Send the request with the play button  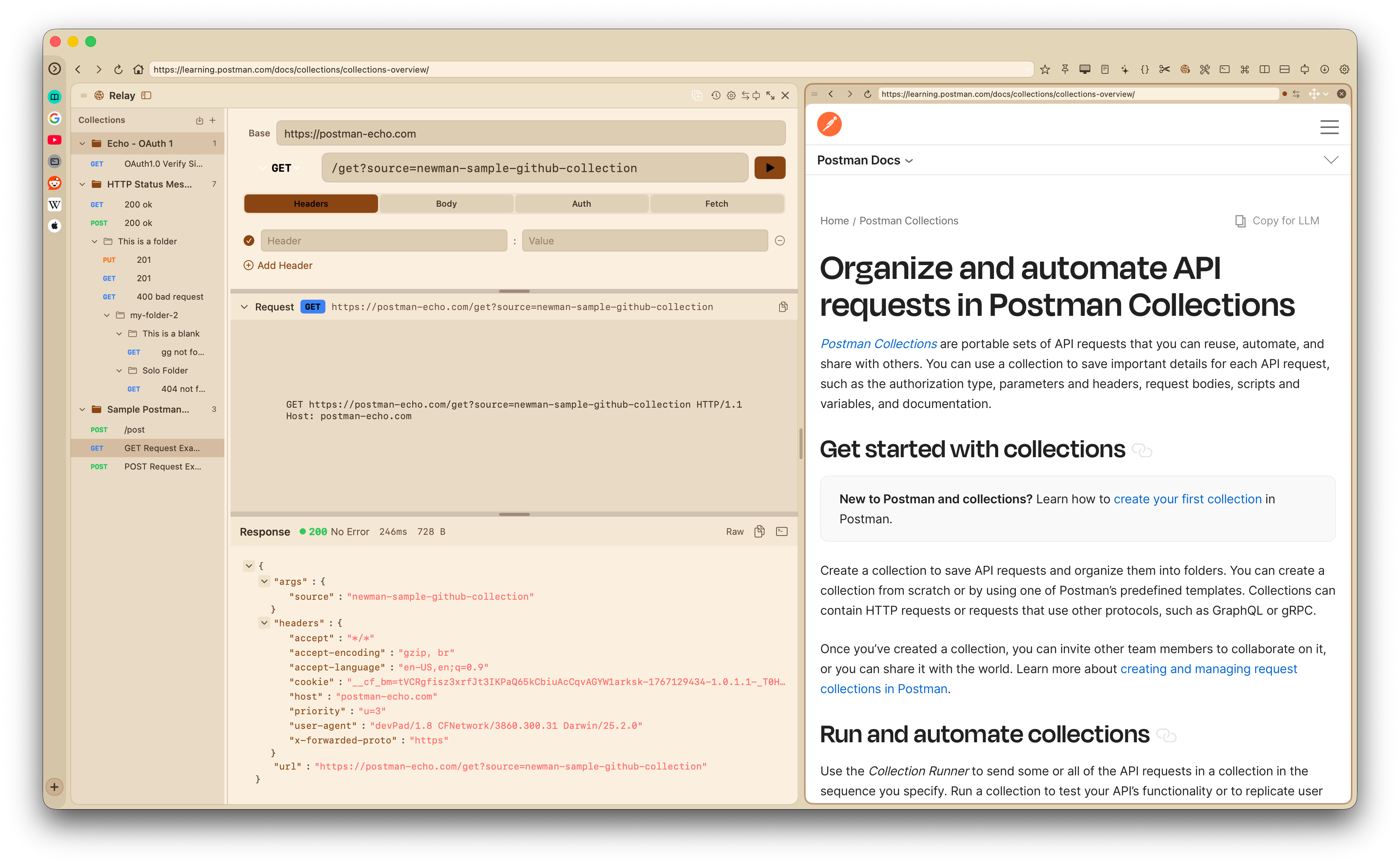pyautogui.click(x=769, y=168)
